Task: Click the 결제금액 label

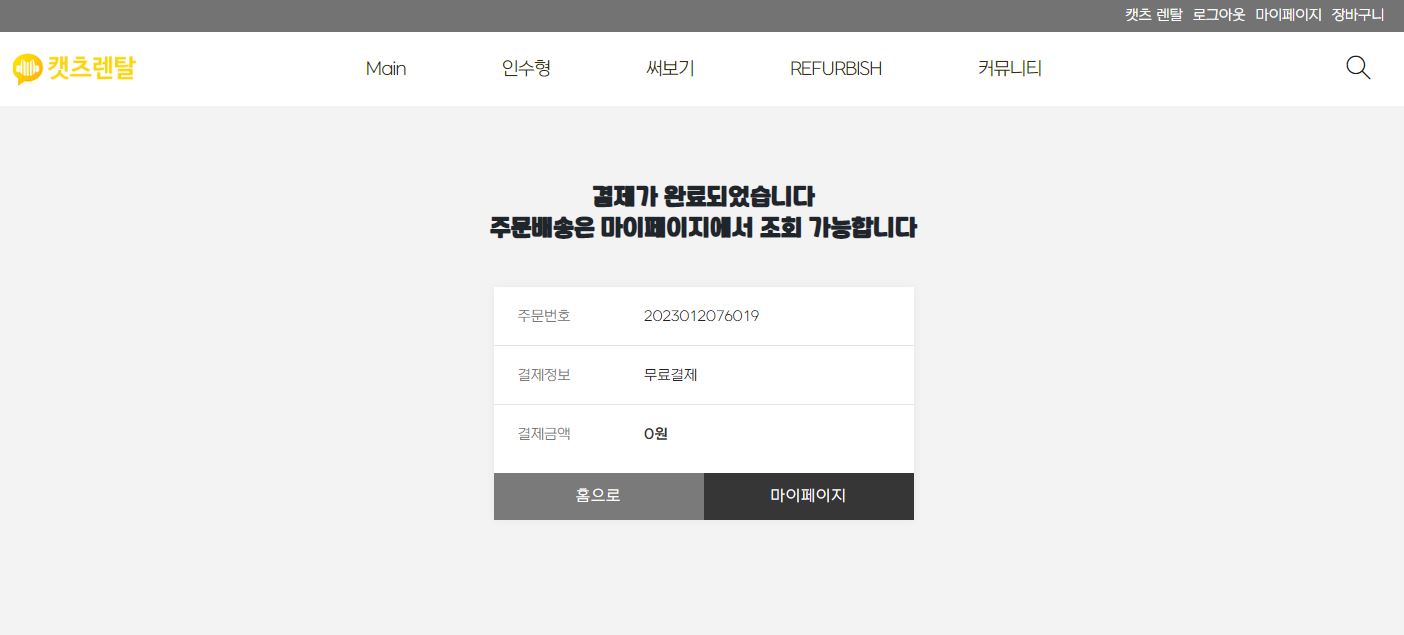Action: click(544, 434)
